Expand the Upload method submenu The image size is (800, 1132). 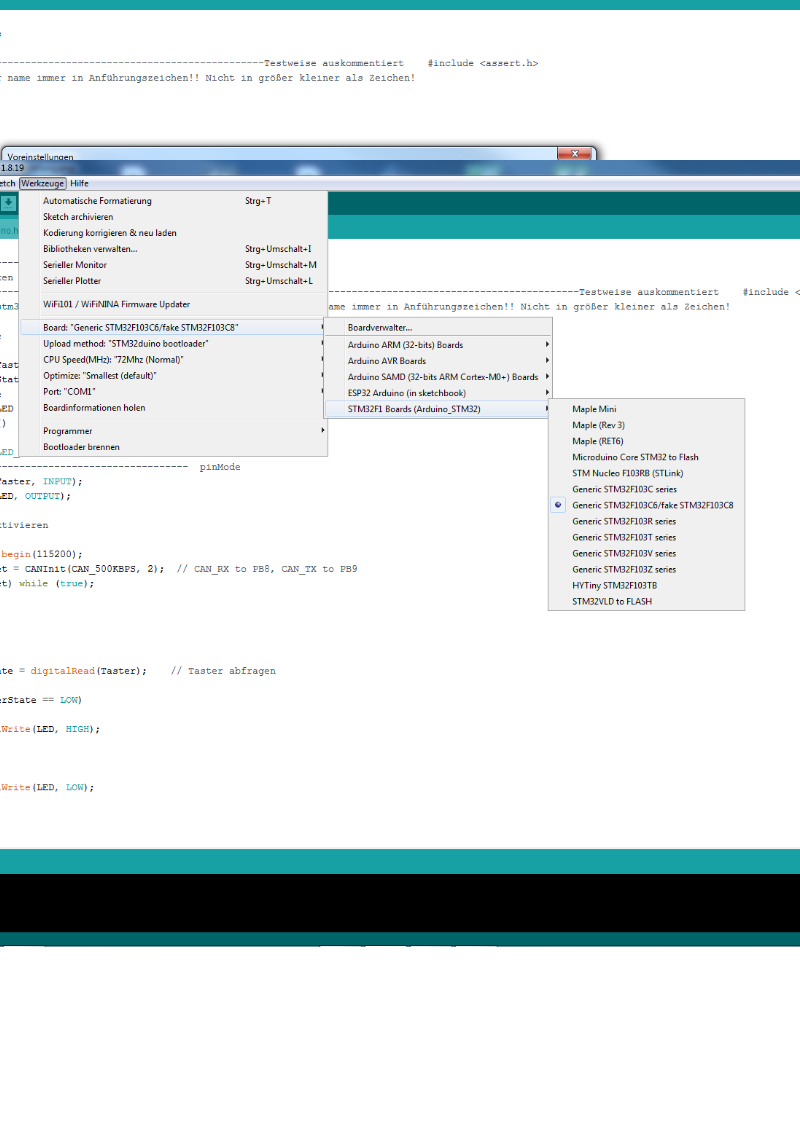[x=173, y=344]
